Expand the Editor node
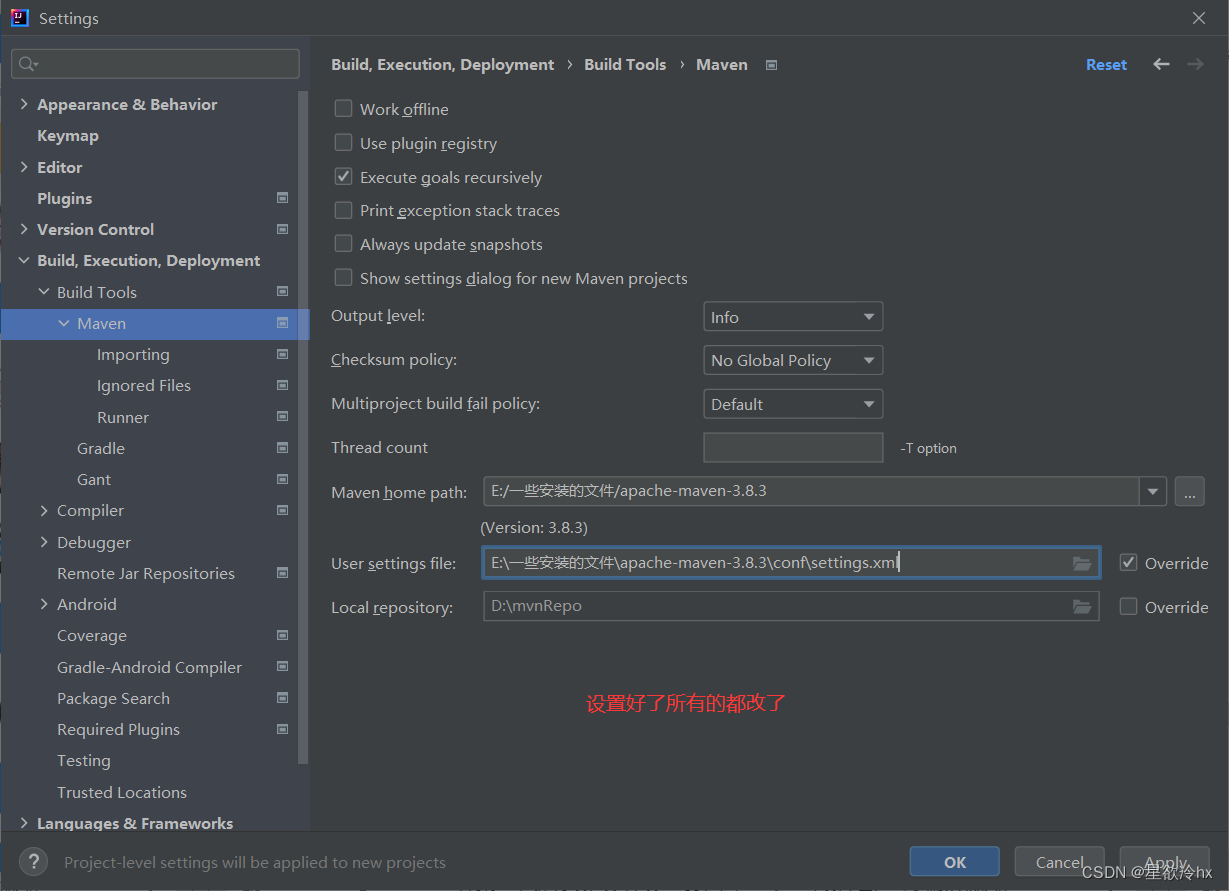The width and height of the screenshot is (1229, 891). [x=24, y=167]
